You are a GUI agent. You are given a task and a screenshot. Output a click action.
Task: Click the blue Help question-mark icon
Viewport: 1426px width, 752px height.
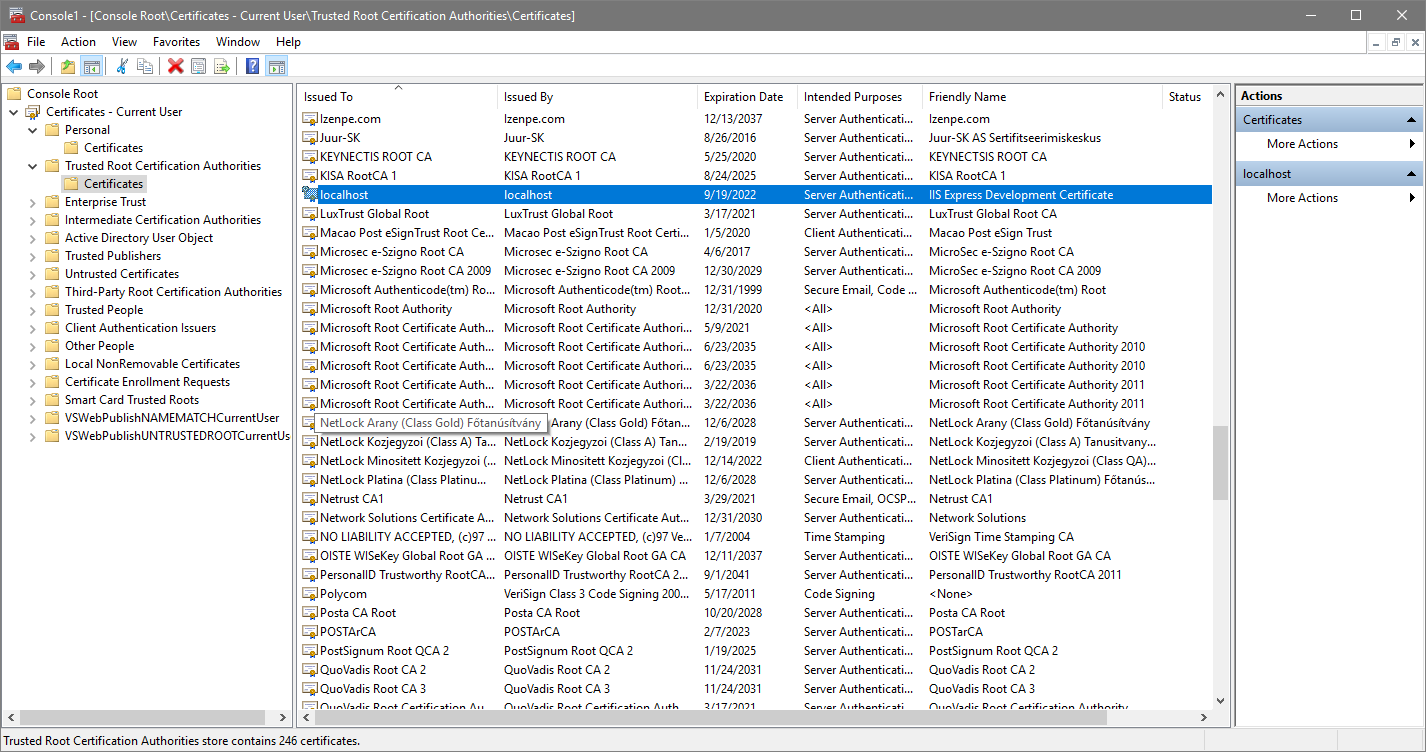252,66
